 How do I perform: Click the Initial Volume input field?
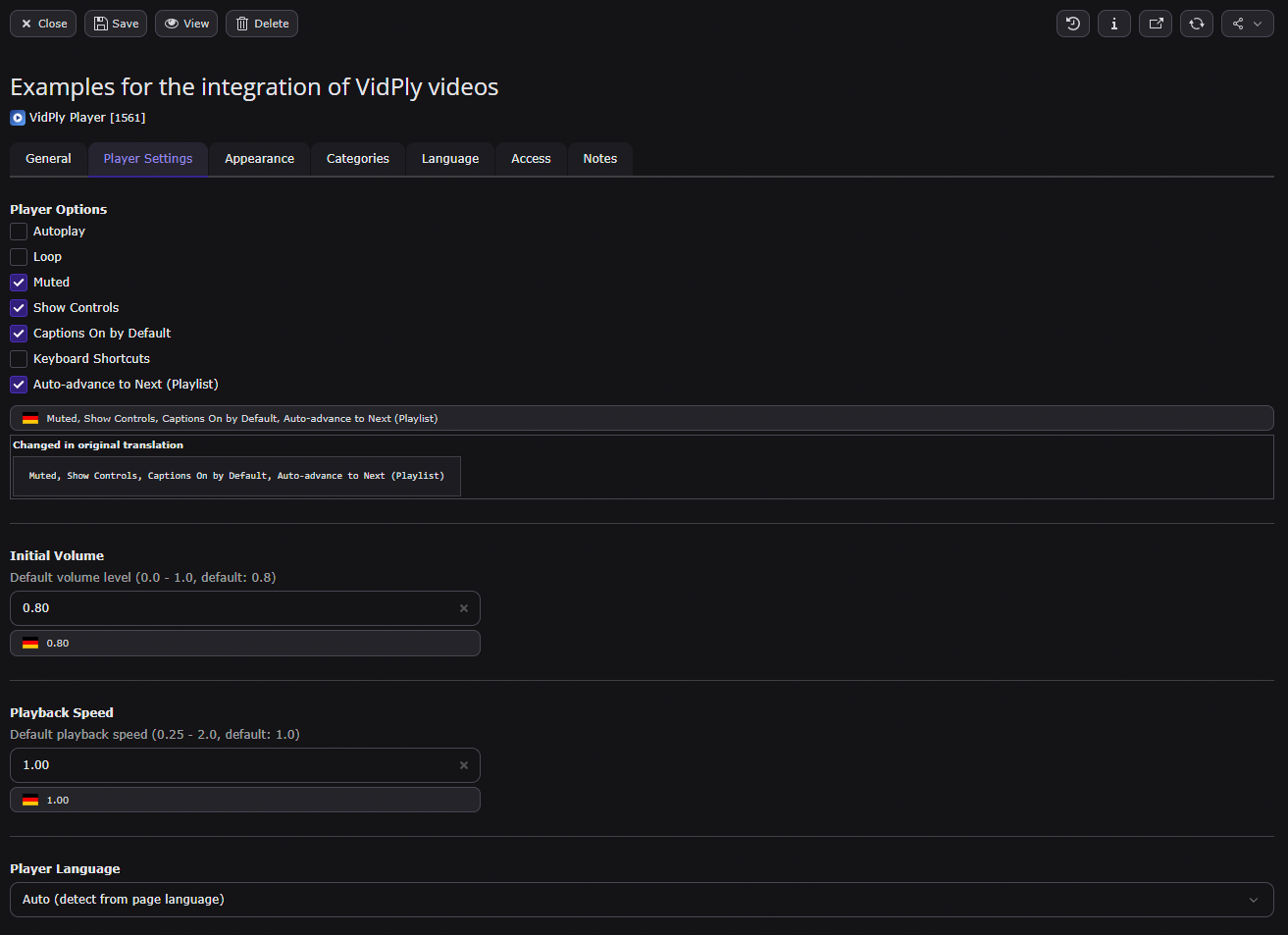pyautogui.click(x=245, y=608)
